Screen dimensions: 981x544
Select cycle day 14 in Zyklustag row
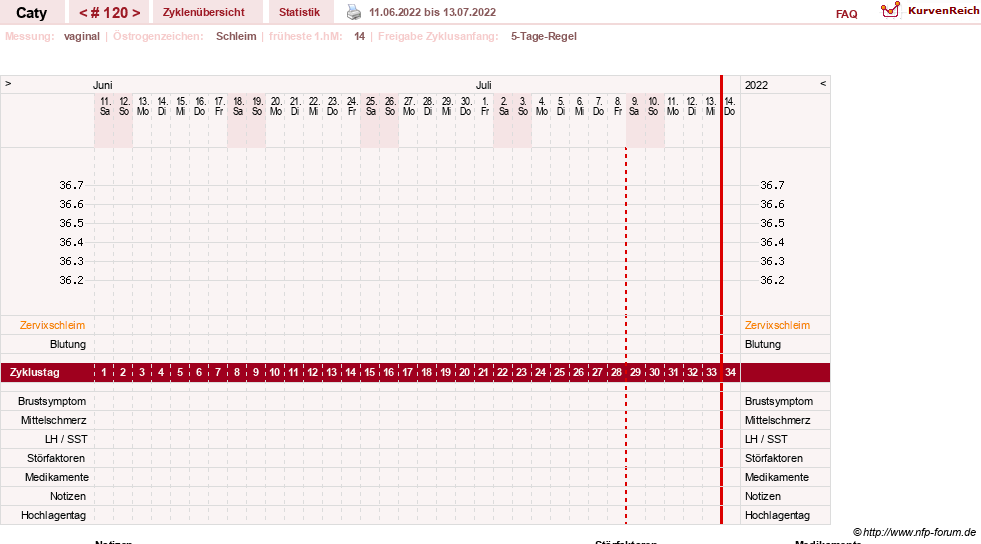coord(350,372)
